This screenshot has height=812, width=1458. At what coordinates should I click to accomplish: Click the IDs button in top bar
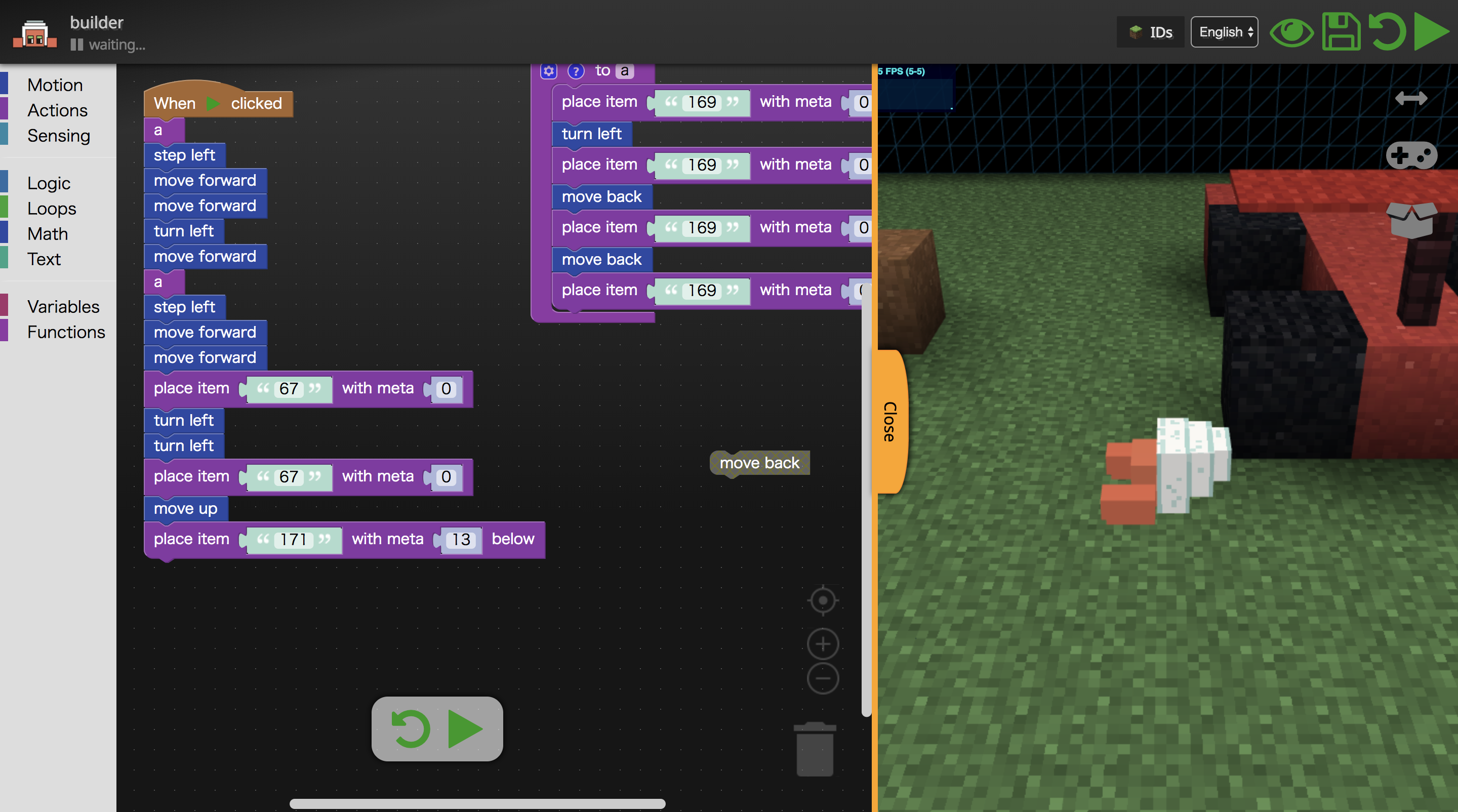click(x=1148, y=32)
